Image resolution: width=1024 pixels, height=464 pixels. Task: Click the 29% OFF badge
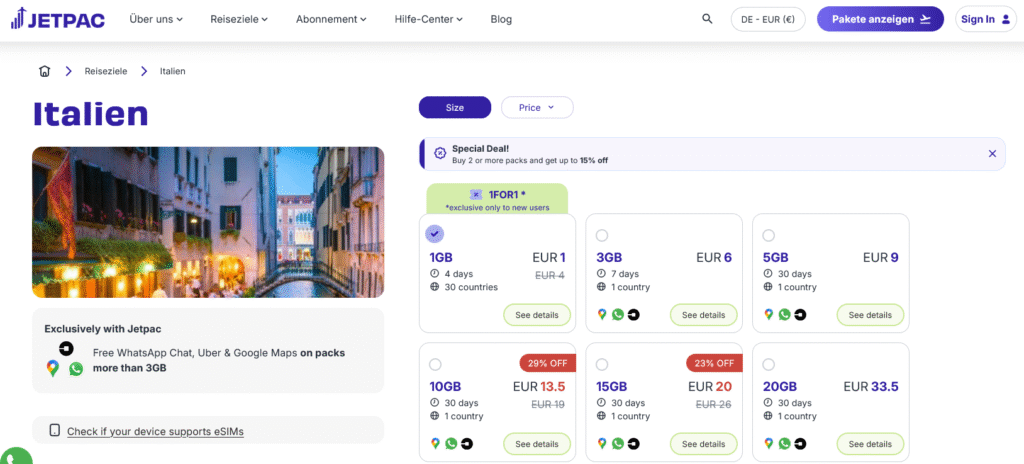(547, 363)
